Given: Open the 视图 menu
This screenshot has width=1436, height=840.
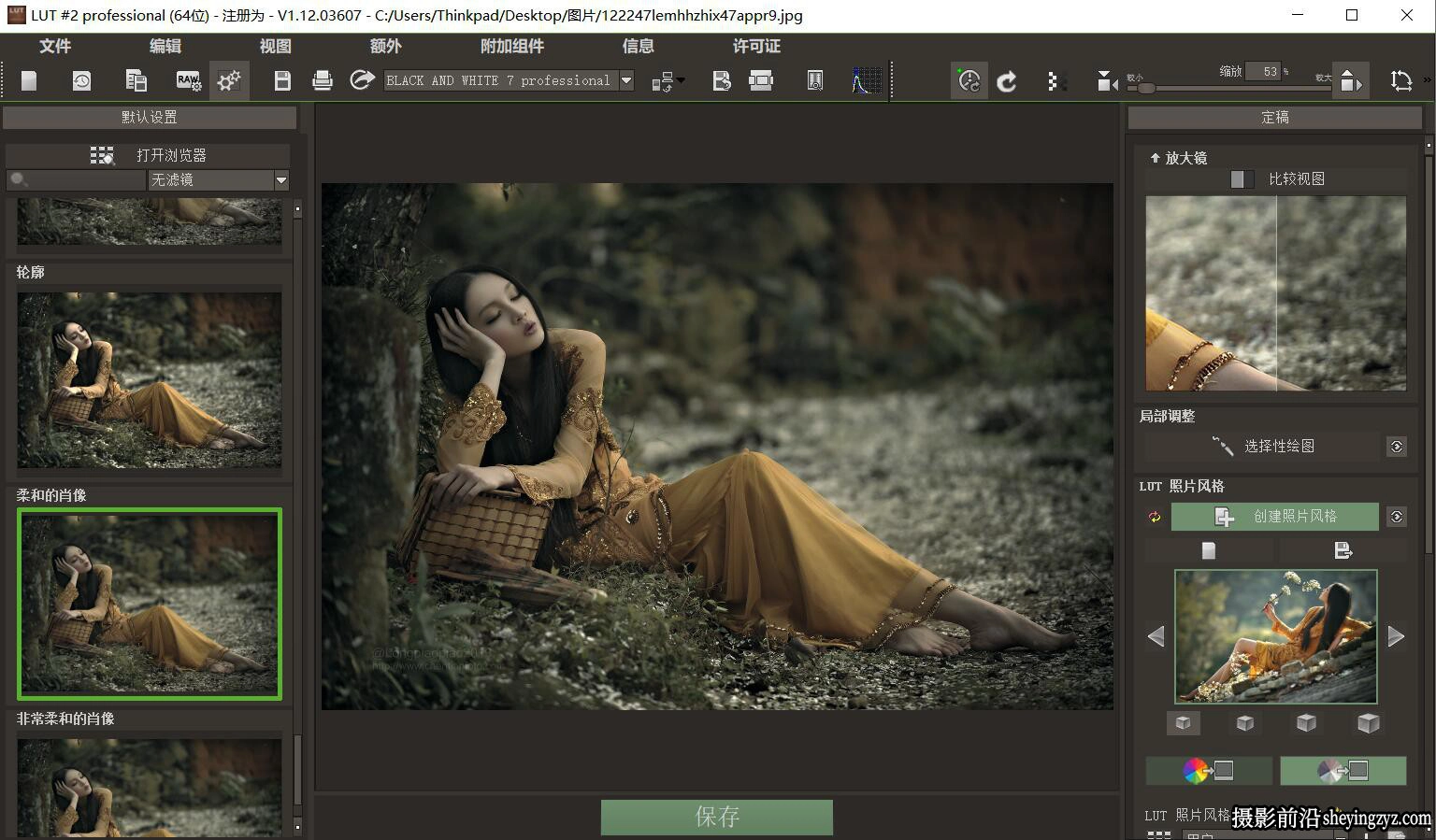Looking at the screenshot, I should [276, 46].
